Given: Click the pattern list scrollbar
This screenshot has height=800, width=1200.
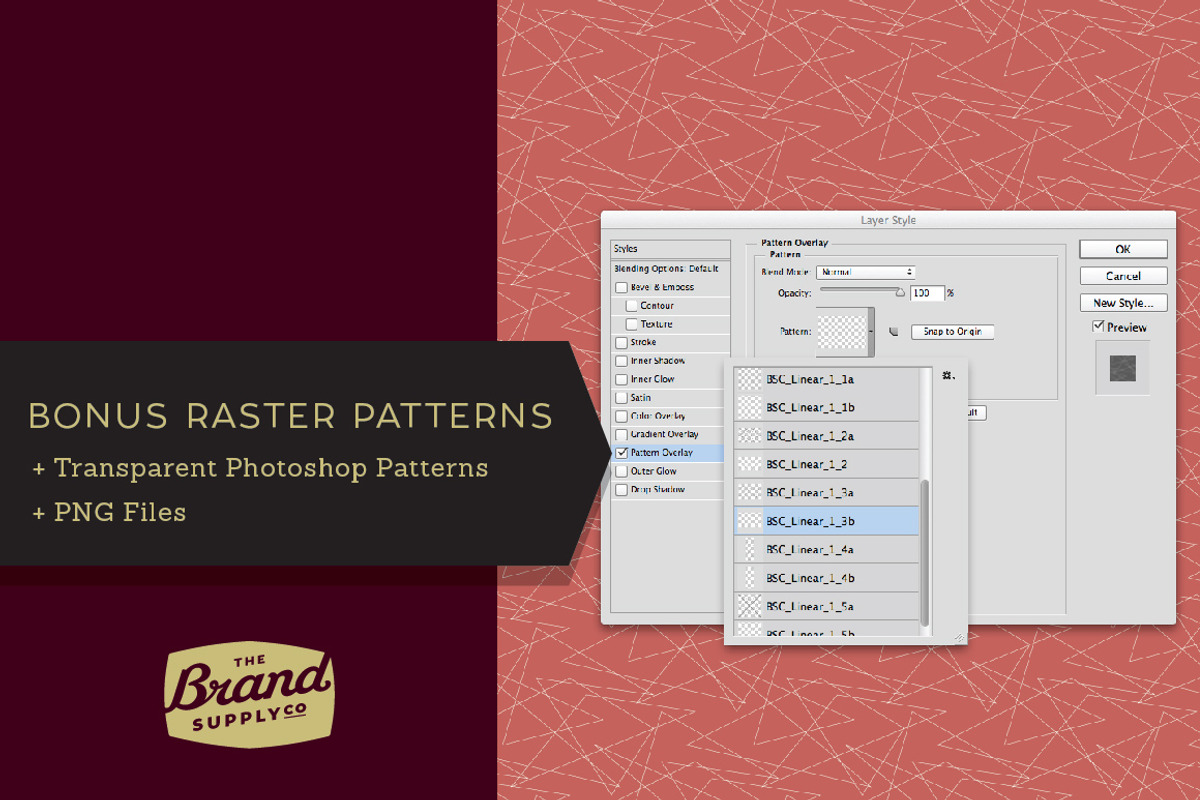Looking at the screenshot, I should [x=925, y=552].
